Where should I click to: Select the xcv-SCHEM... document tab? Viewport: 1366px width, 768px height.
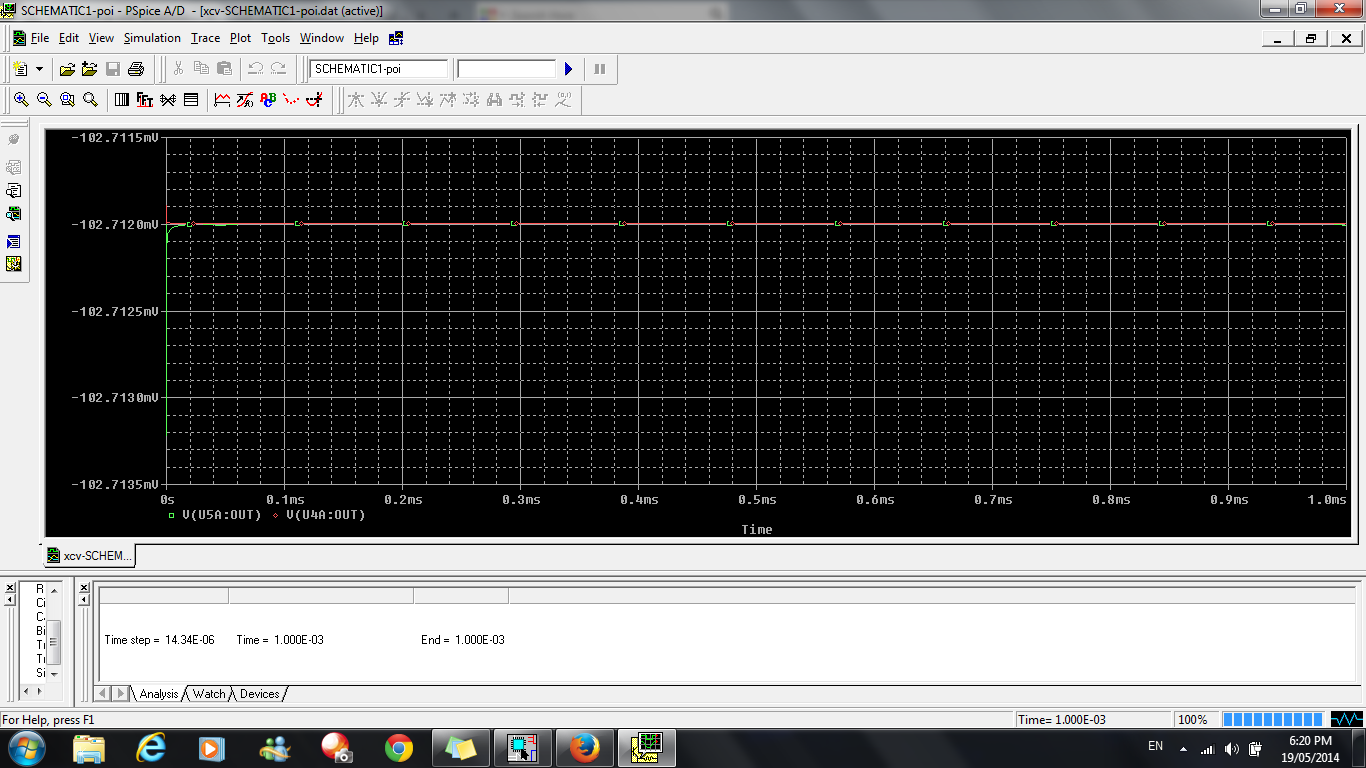pos(89,556)
